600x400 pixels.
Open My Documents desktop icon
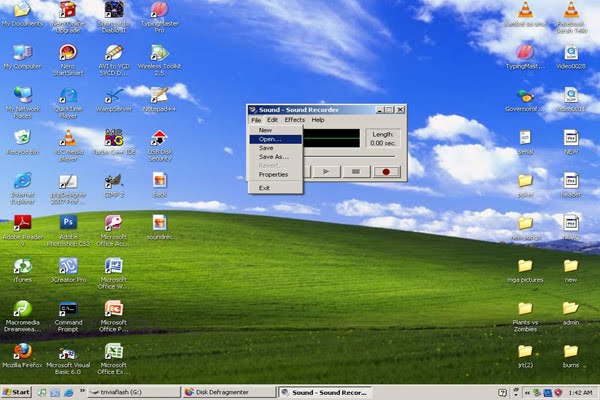(x=23, y=14)
